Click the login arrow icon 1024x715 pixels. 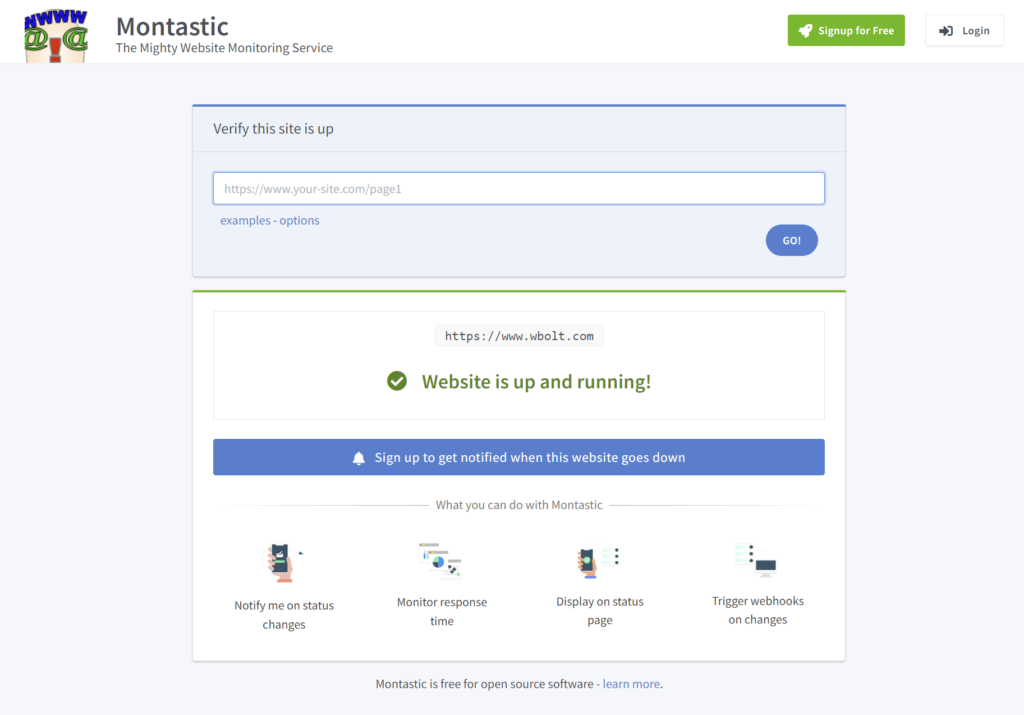pyautogui.click(x=946, y=31)
